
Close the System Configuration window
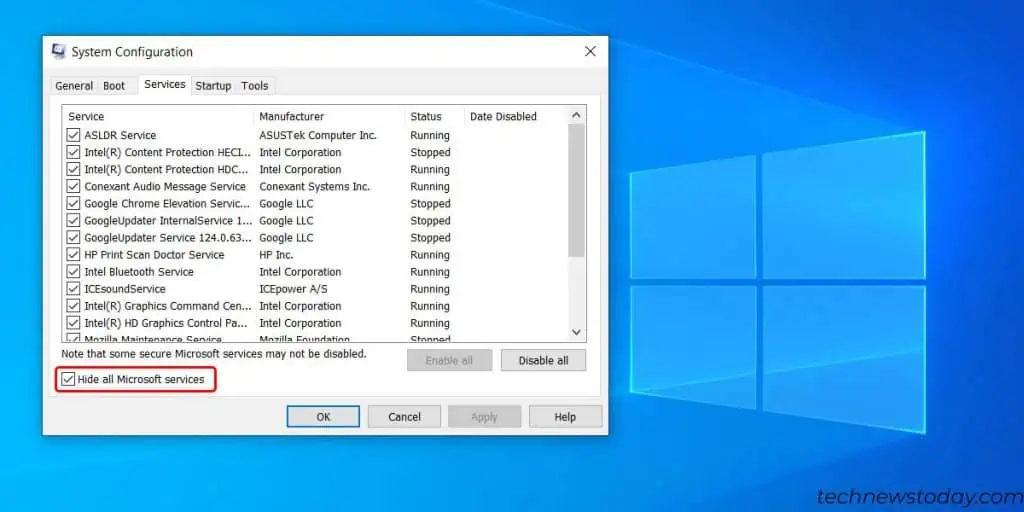click(x=590, y=52)
